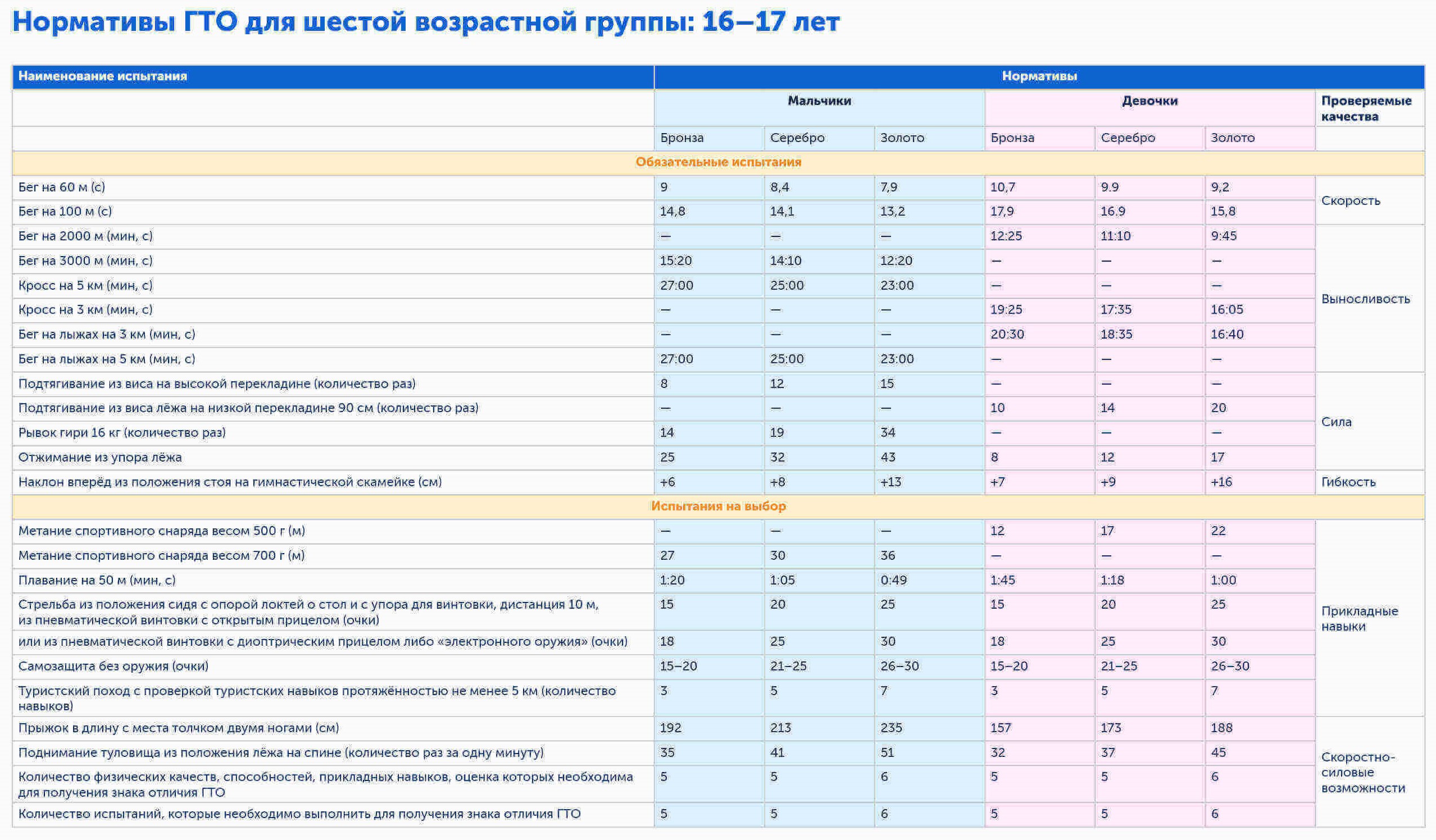Click the 'Испытания на выбор' section row
The image size is (1436, 840).
point(718,506)
